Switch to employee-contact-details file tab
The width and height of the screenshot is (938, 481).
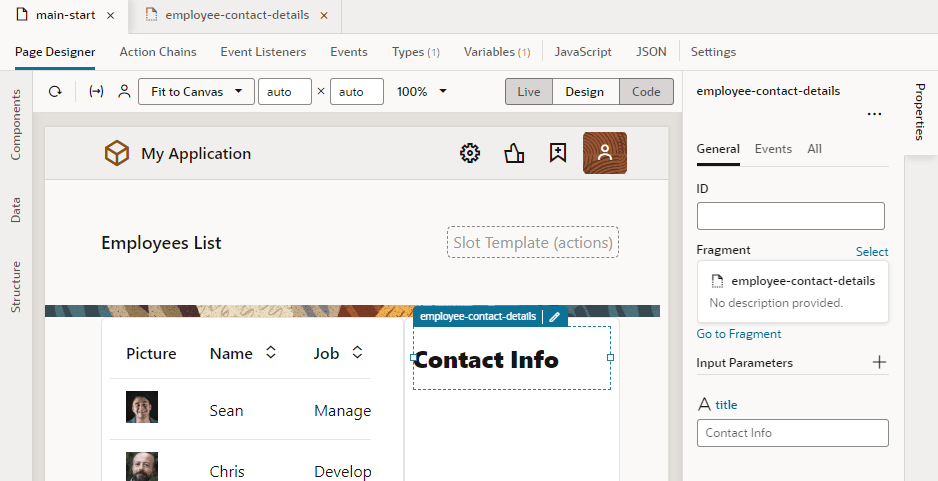(x=237, y=16)
